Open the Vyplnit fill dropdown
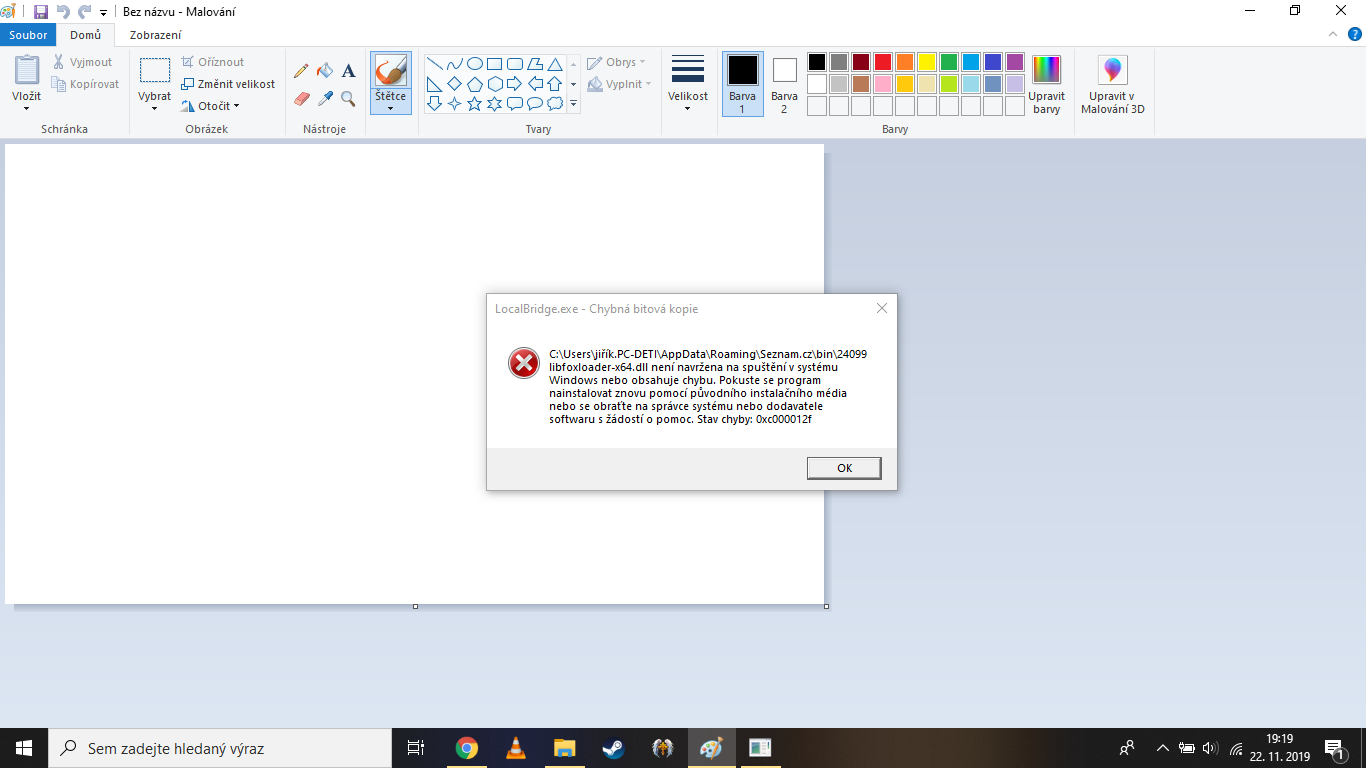The image size is (1366, 768). (x=619, y=84)
